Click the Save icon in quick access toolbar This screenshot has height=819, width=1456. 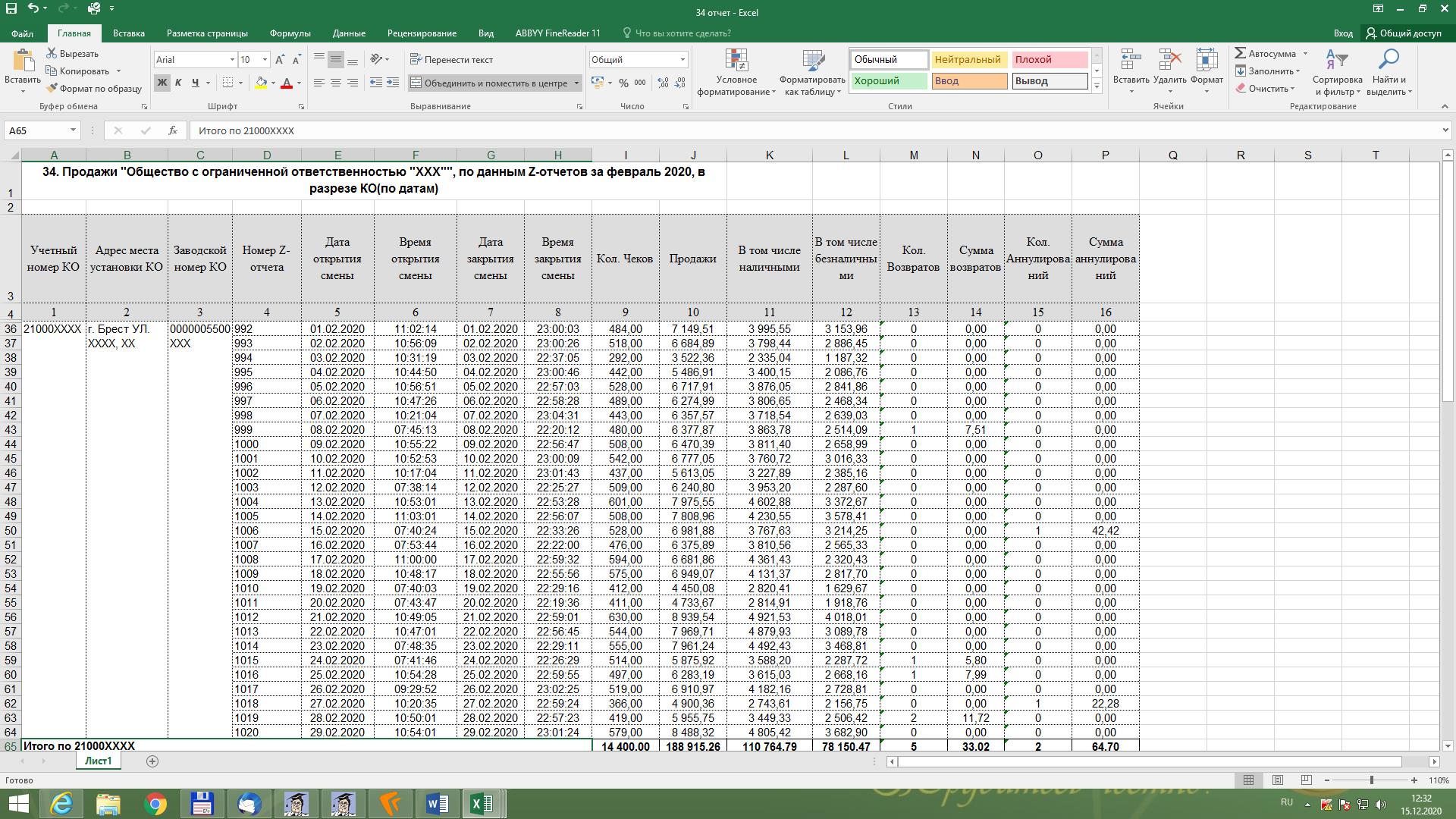pyautogui.click(x=11, y=9)
